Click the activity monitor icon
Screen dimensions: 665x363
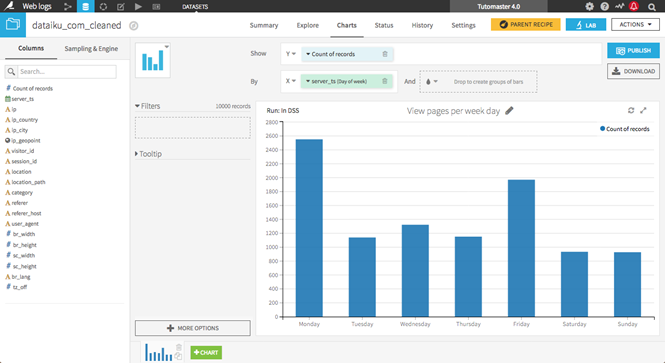(620, 6)
